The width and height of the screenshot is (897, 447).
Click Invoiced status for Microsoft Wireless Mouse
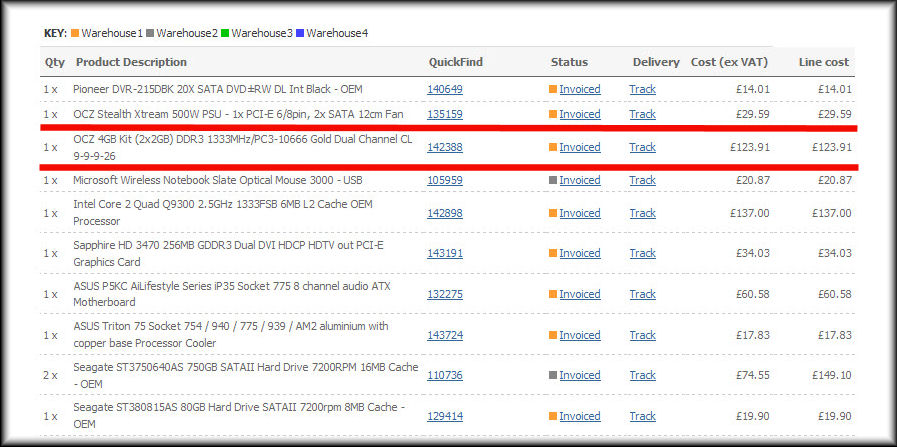(580, 180)
